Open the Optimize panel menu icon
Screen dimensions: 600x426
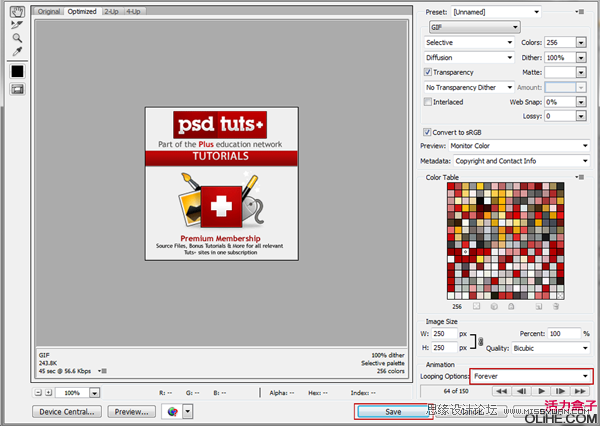(x=580, y=12)
